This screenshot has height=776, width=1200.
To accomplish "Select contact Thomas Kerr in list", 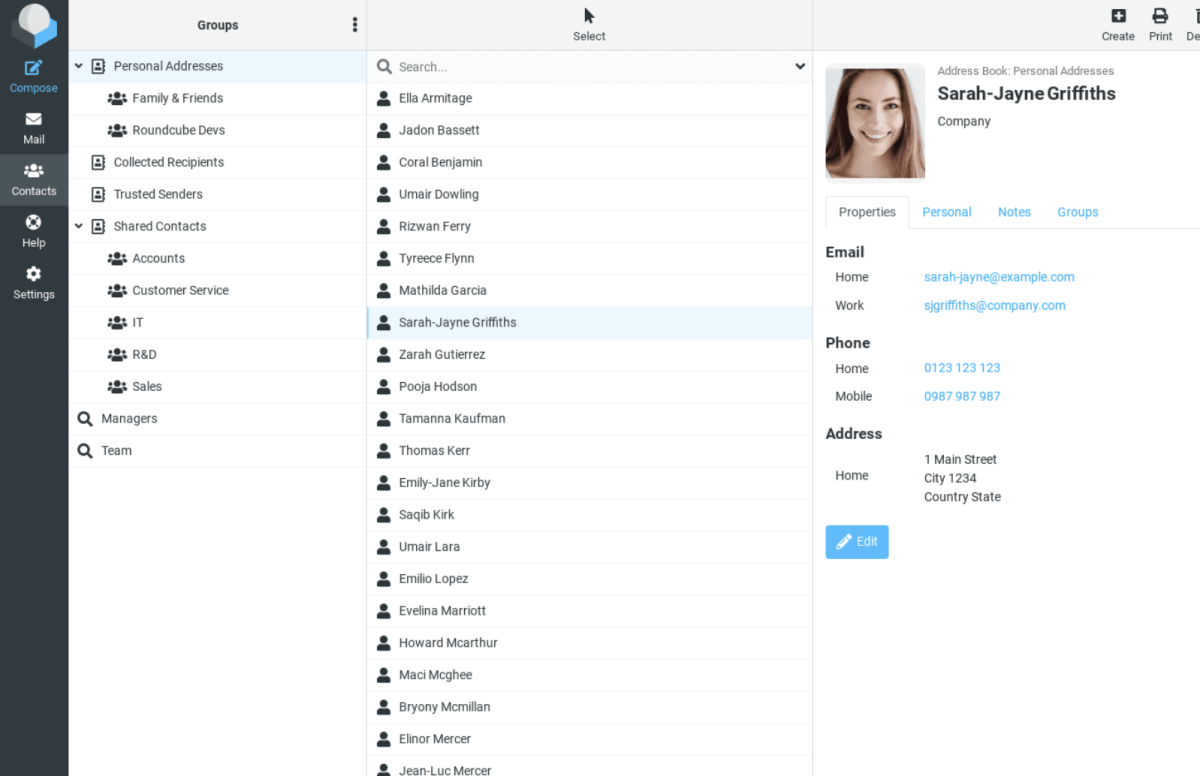I will pos(434,450).
